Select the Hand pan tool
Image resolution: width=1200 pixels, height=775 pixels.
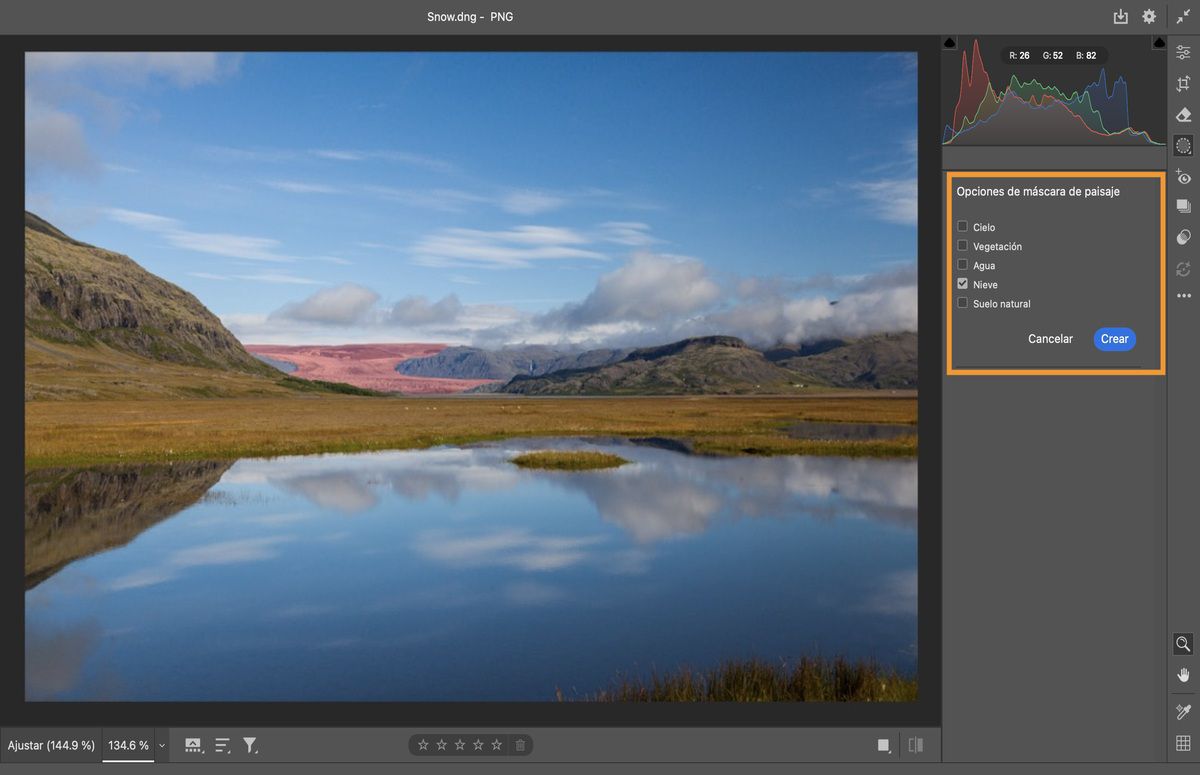point(1183,675)
